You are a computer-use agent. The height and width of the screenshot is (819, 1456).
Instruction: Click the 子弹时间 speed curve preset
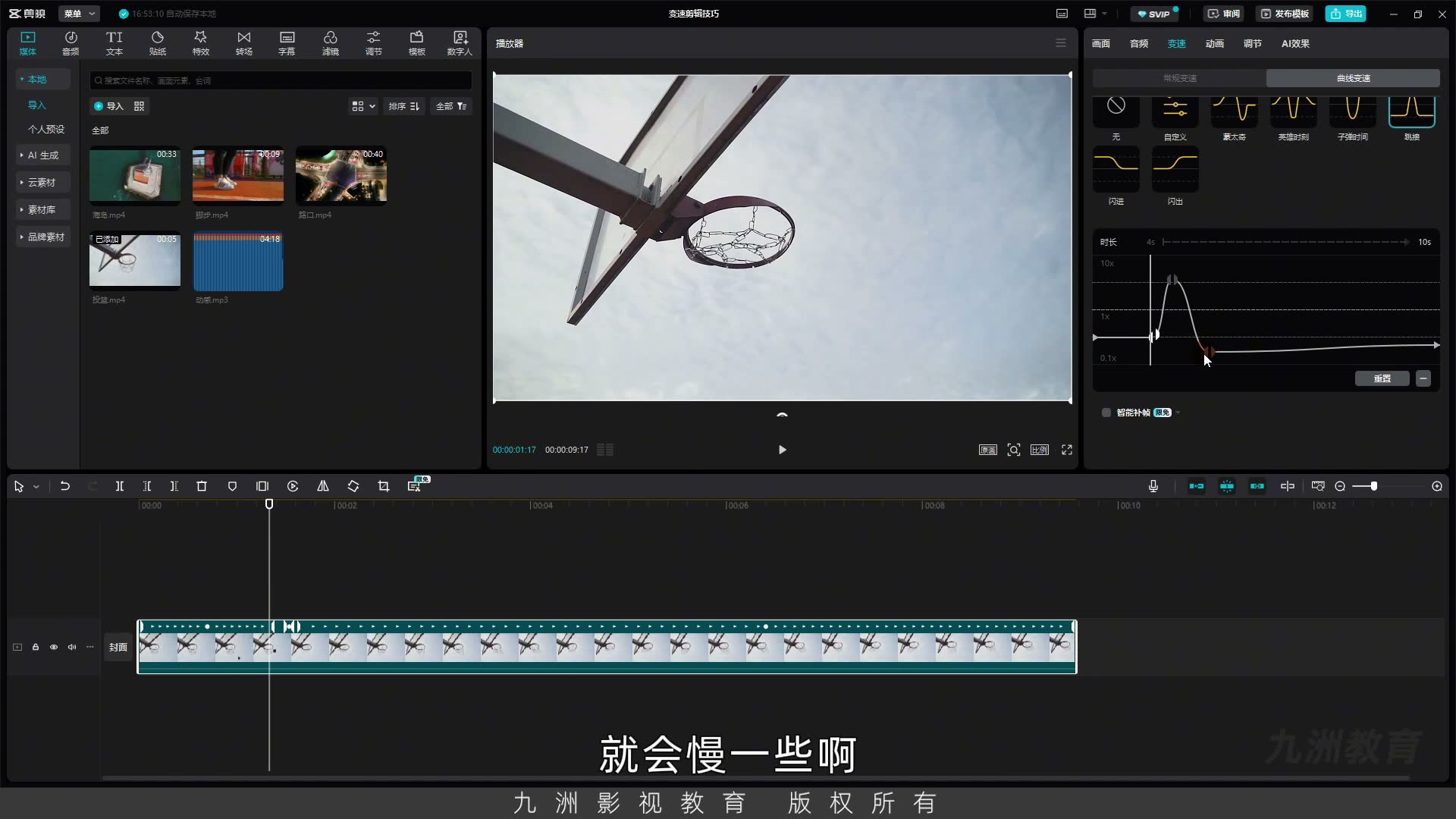point(1353,119)
